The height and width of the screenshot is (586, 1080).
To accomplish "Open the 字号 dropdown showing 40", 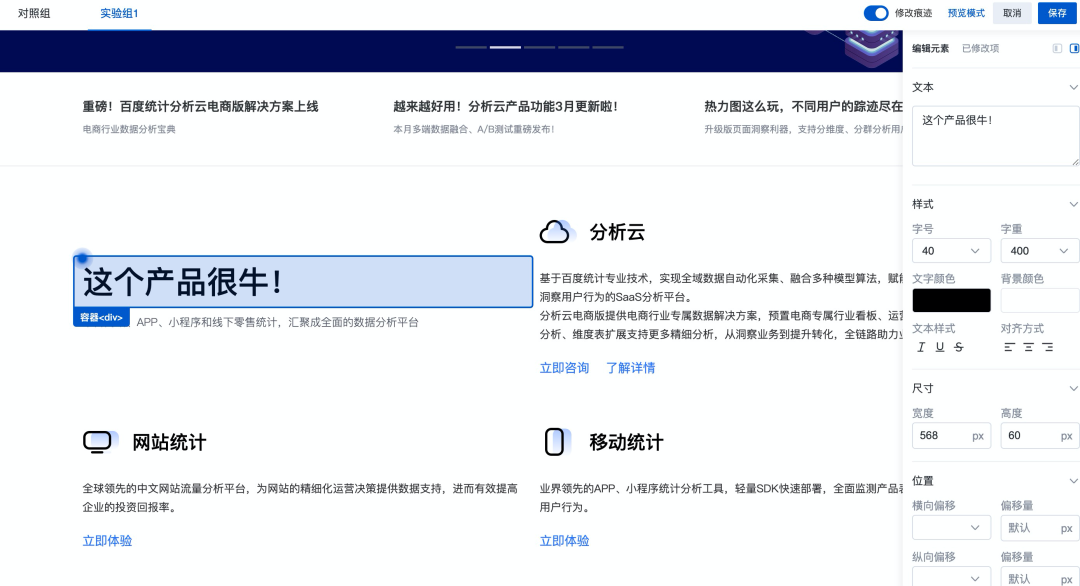I will (951, 251).
